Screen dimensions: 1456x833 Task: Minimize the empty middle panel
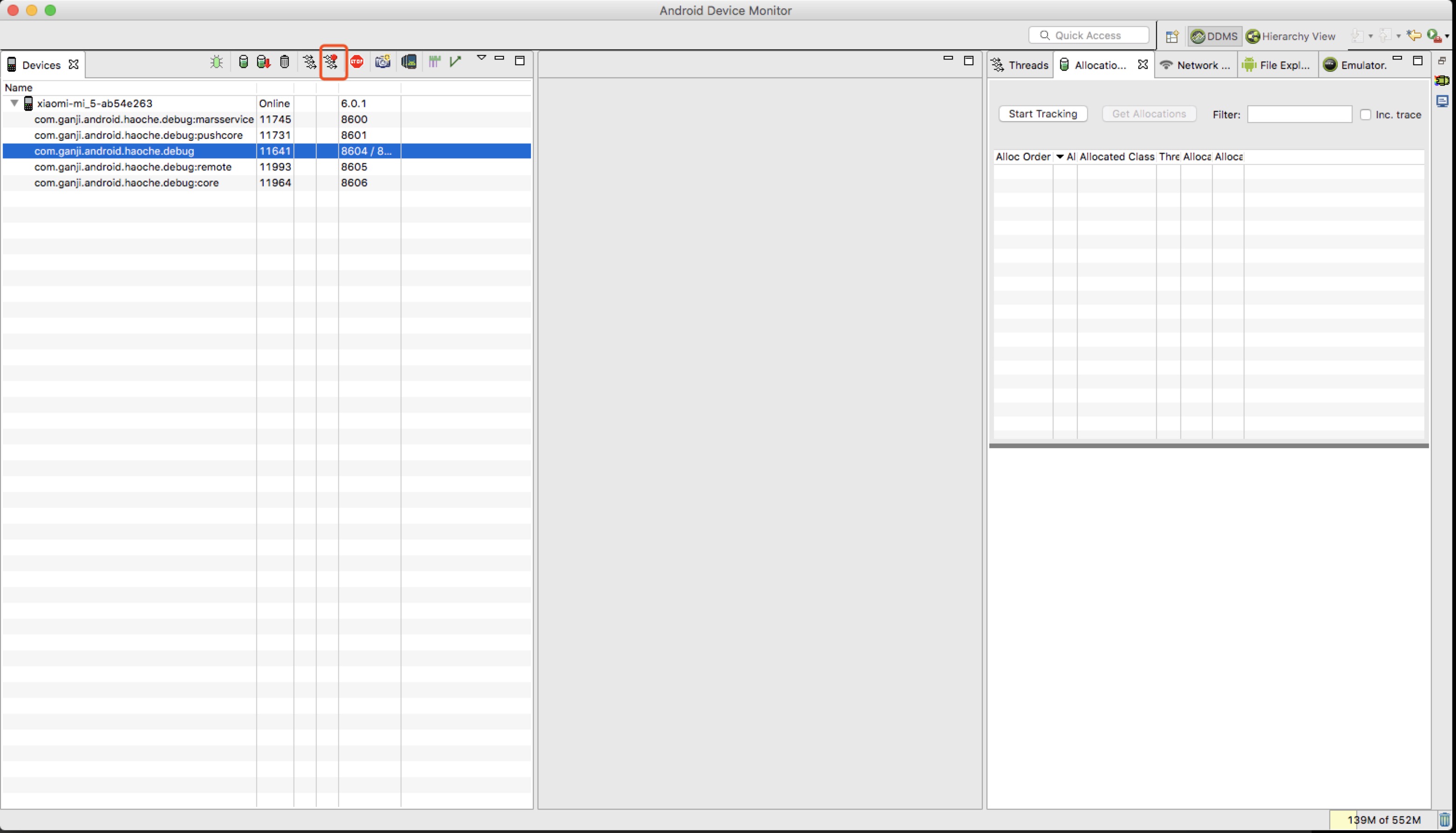[x=947, y=58]
